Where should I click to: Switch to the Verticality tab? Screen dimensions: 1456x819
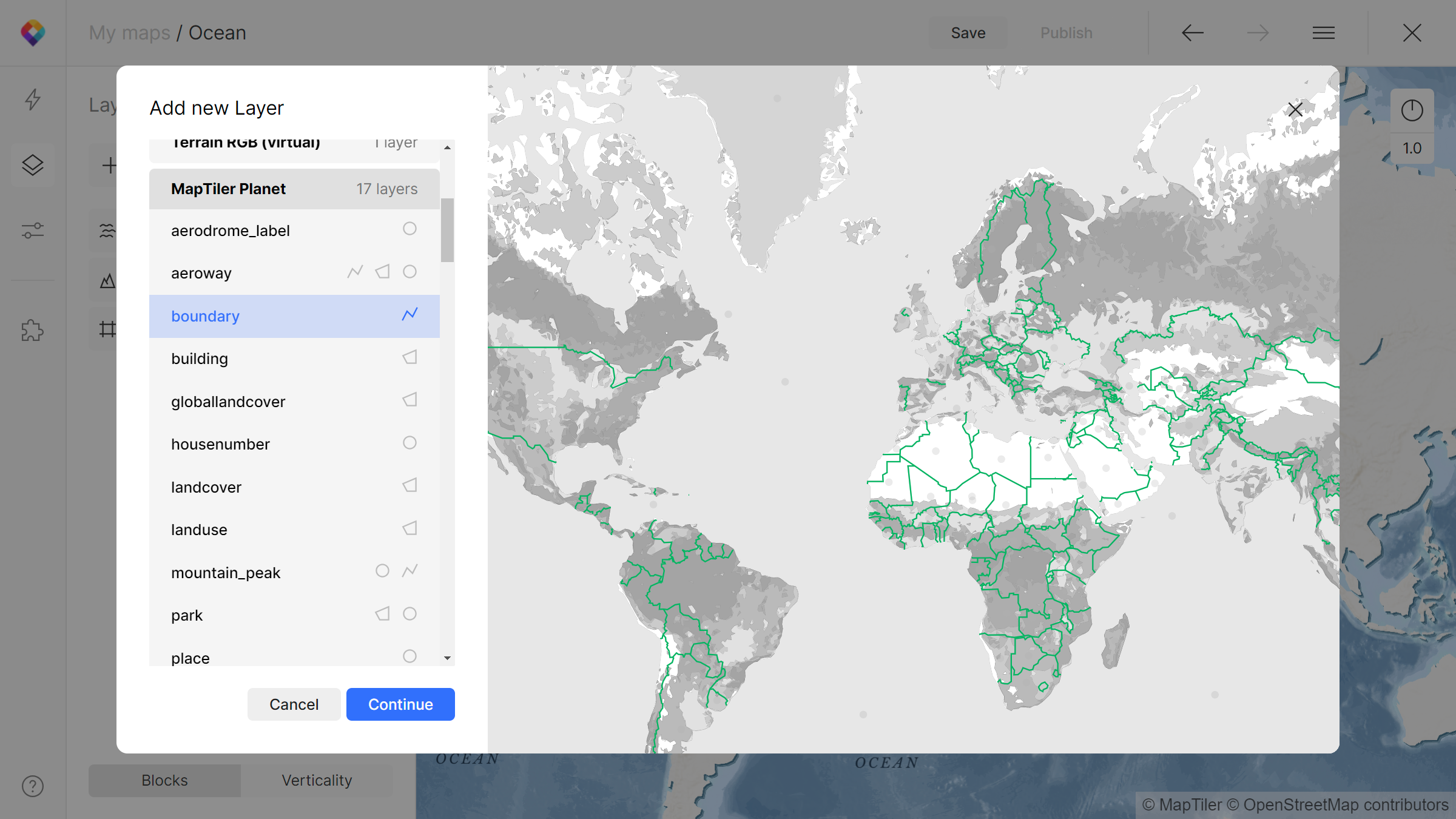317,780
